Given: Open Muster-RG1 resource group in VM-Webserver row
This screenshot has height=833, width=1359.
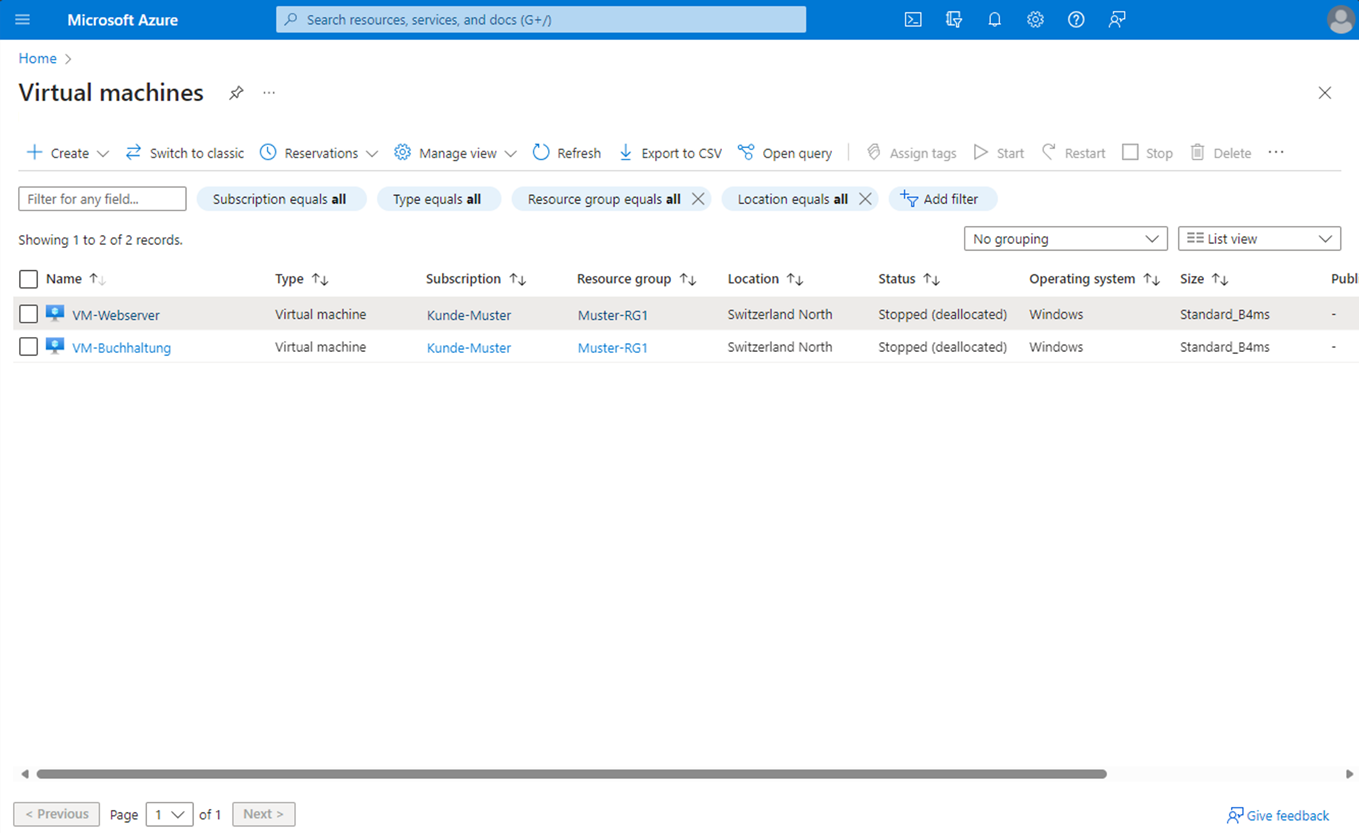Looking at the screenshot, I should click(x=613, y=315).
